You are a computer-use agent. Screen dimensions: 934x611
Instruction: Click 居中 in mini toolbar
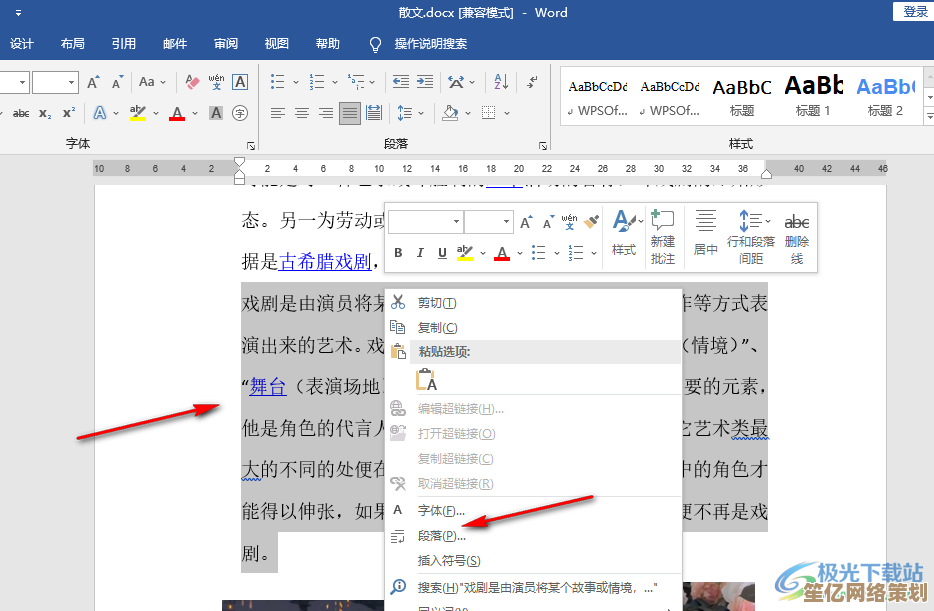[706, 233]
